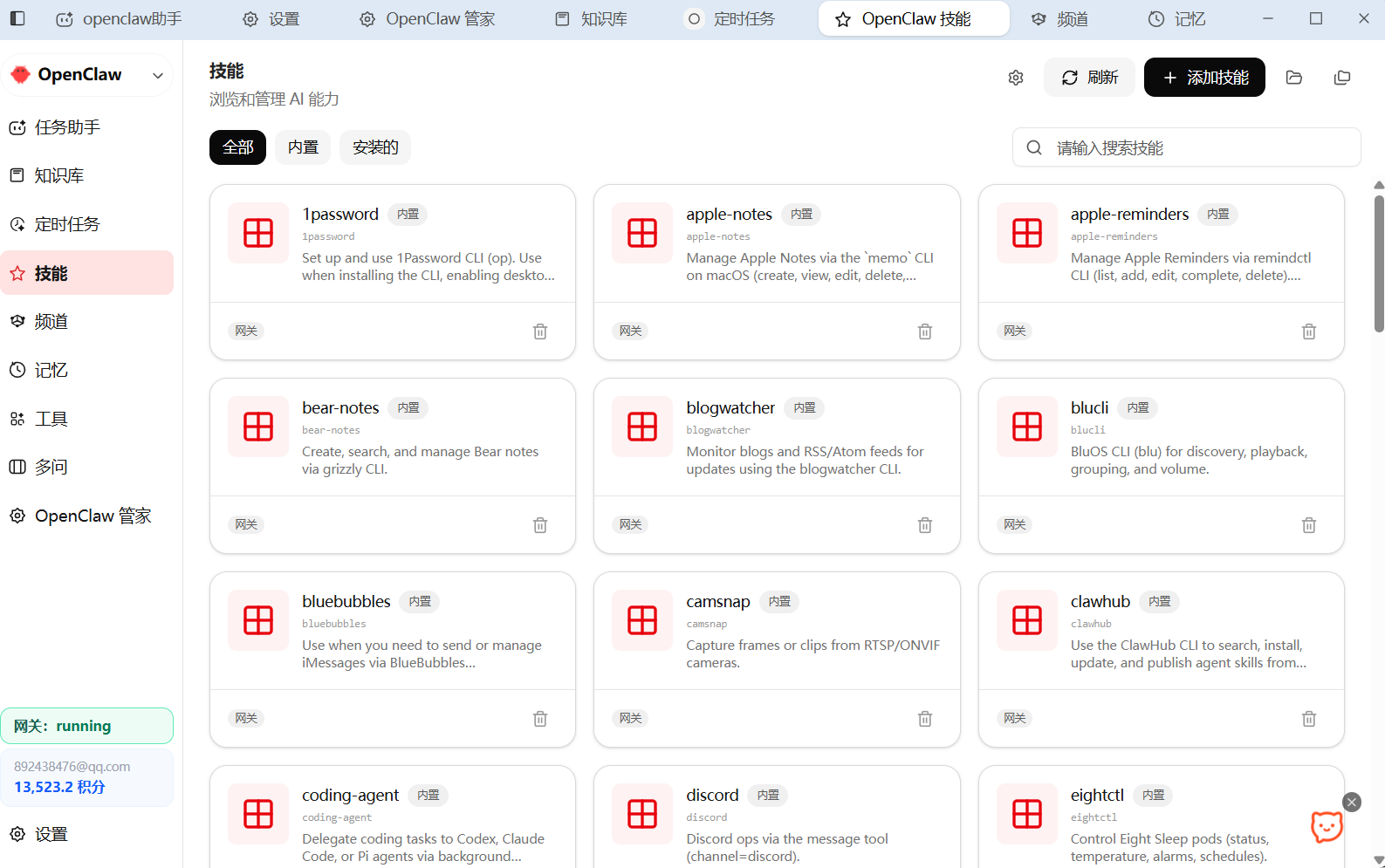Click the eightctl skill grid icon
Viewport: 1385px width, 868px height.
pos(1027,814)
